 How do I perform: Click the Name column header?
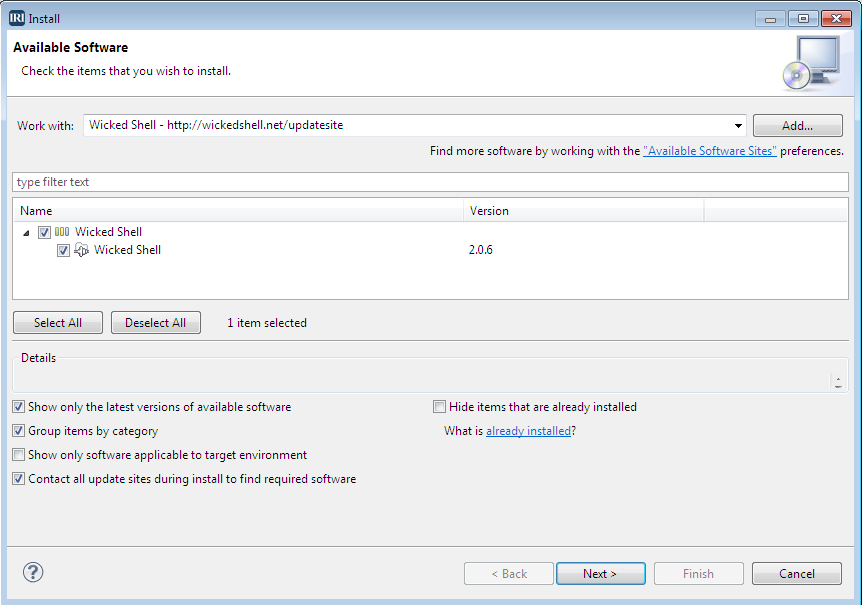238,211
